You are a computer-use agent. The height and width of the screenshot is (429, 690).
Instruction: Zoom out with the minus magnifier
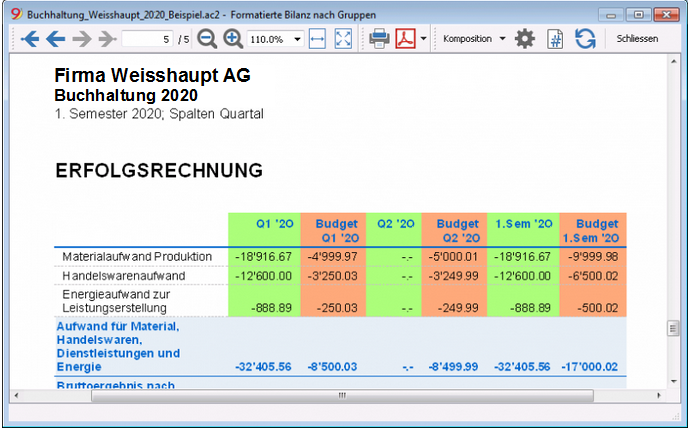(x=206, y=39)
